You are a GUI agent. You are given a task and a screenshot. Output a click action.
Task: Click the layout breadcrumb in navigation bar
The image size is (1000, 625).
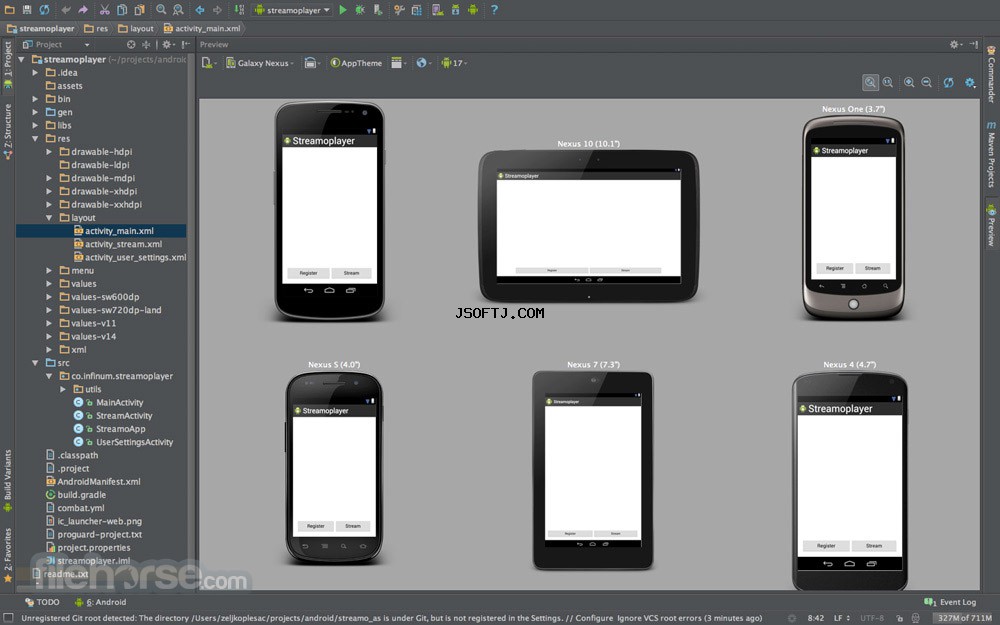[x=136, y=29]
